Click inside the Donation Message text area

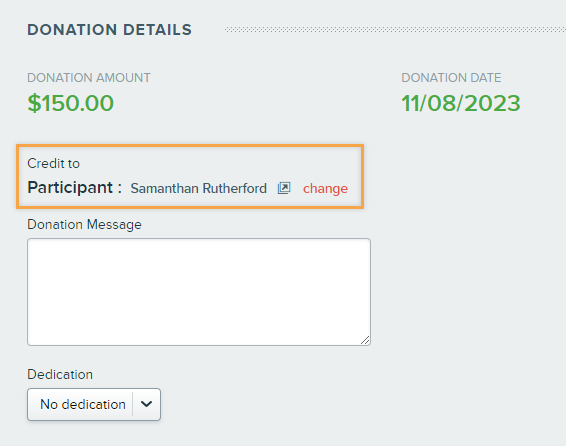point(199,292)
